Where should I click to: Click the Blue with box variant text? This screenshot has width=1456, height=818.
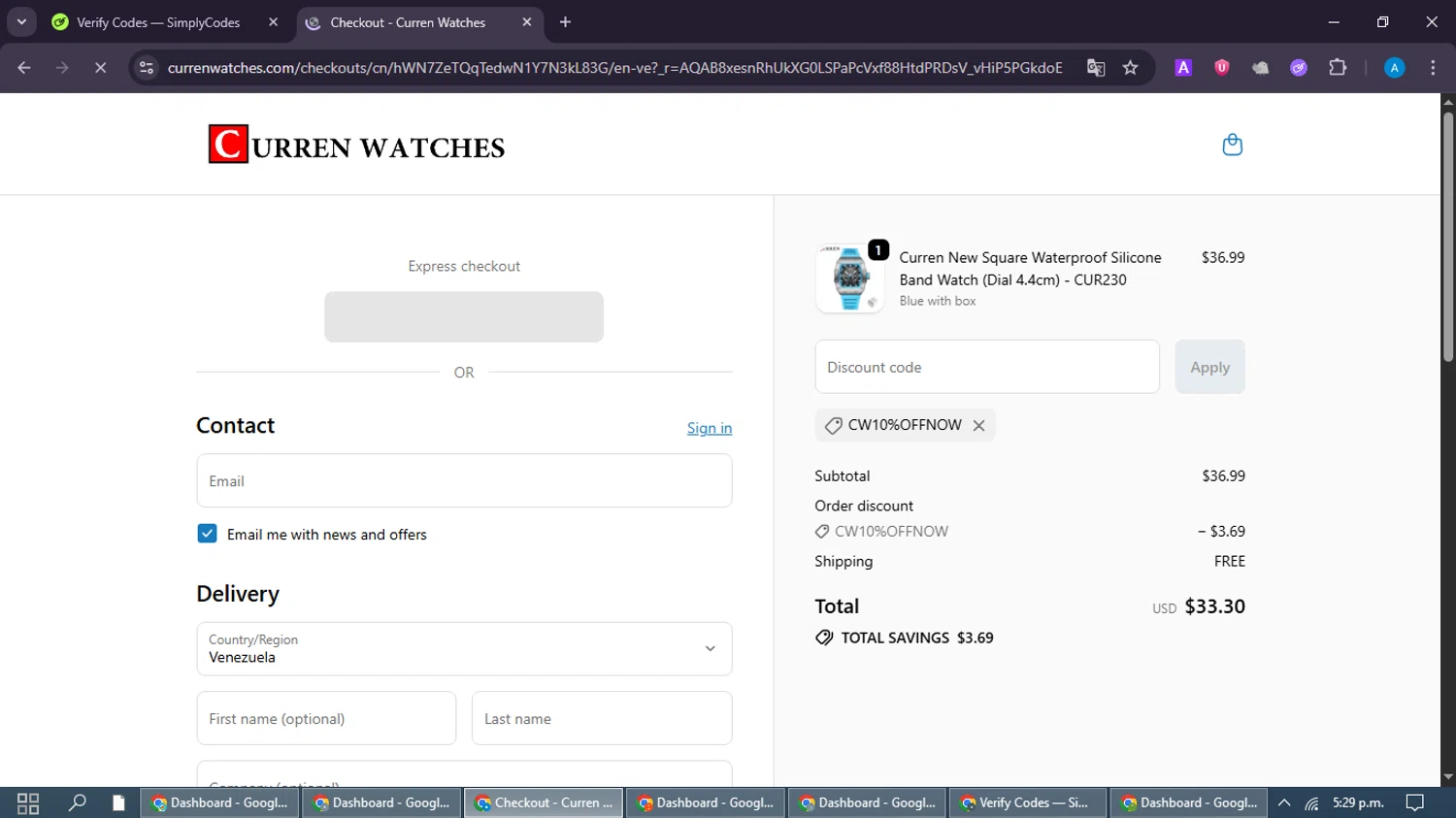point(938,301)
